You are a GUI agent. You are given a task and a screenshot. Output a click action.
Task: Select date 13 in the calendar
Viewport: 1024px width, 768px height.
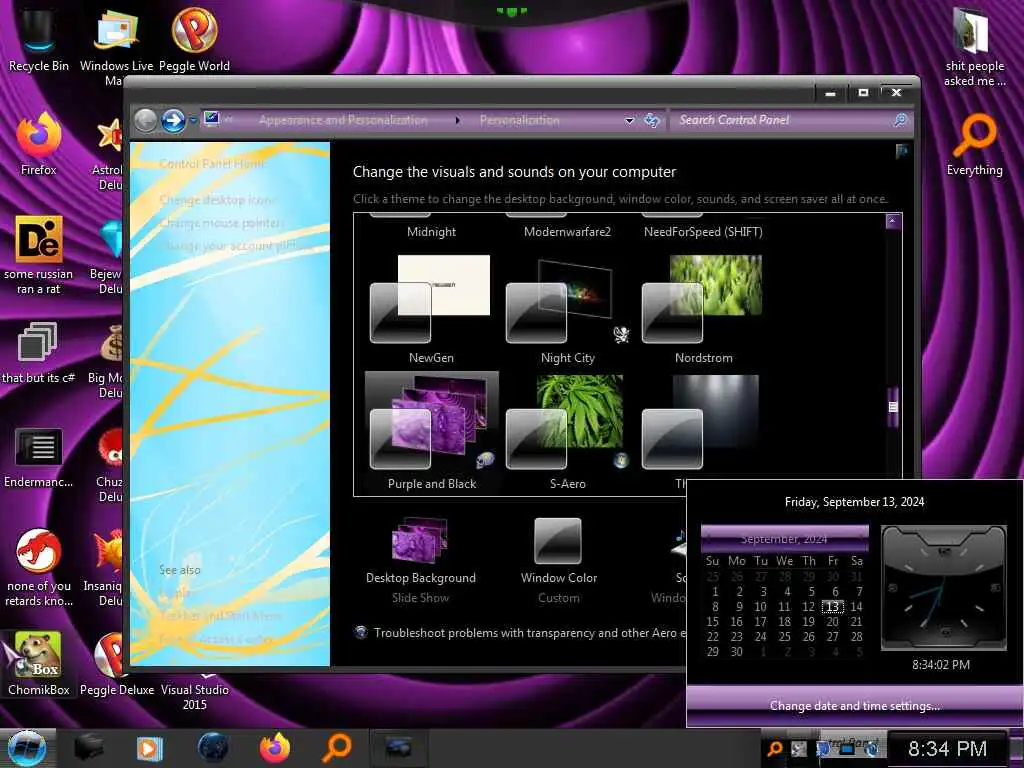click(832, 607)
